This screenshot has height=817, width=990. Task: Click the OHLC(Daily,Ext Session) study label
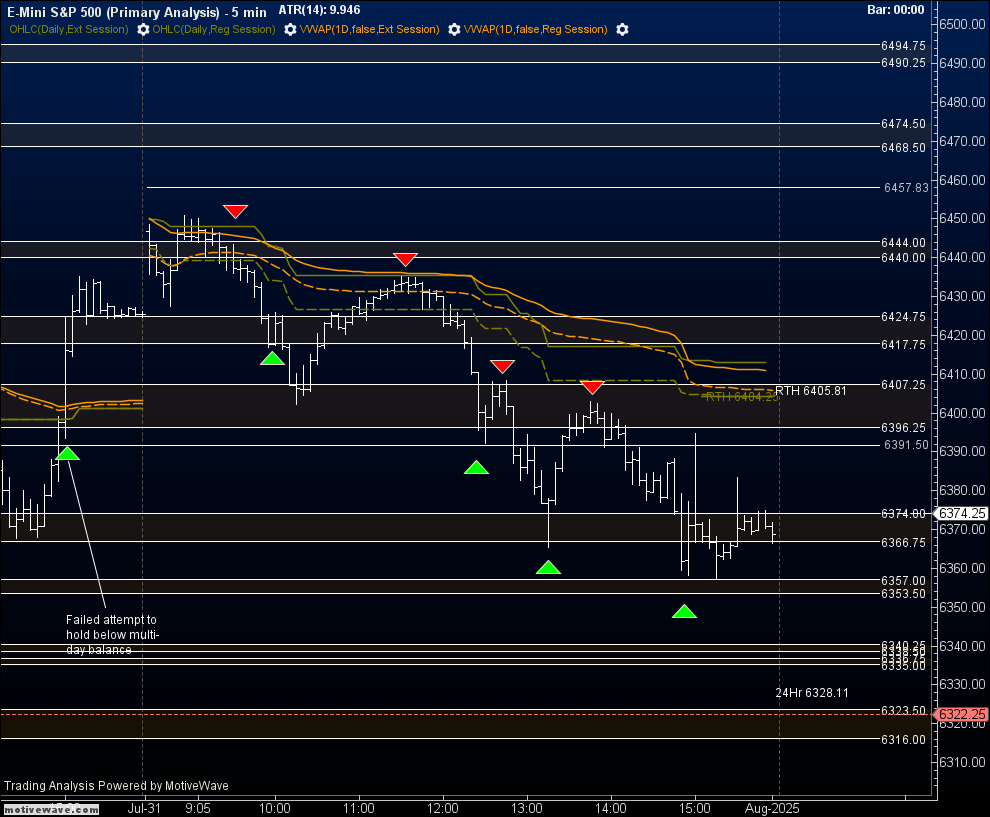(69, 29)
